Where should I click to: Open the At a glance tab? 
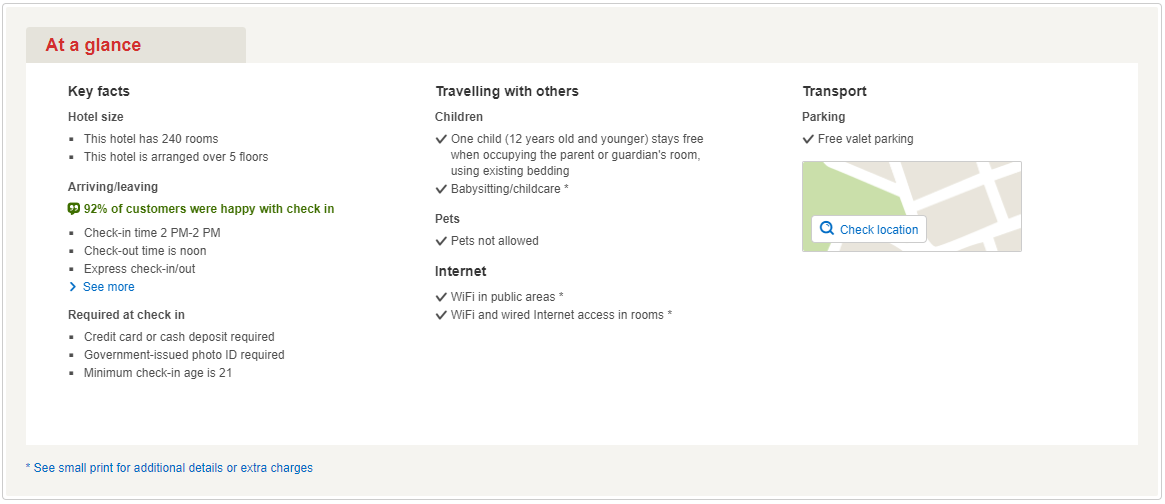(x=93, y=45)
